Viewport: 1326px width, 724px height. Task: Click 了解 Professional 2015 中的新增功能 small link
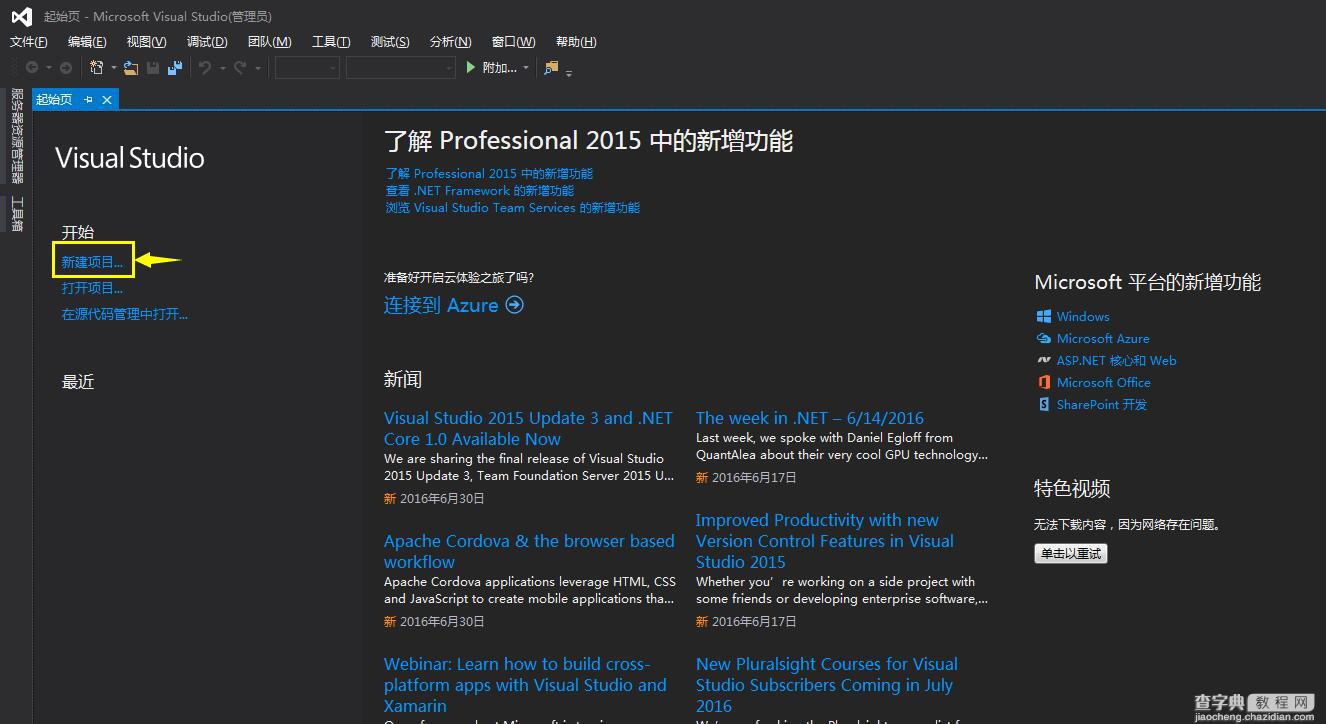(489, 173)
